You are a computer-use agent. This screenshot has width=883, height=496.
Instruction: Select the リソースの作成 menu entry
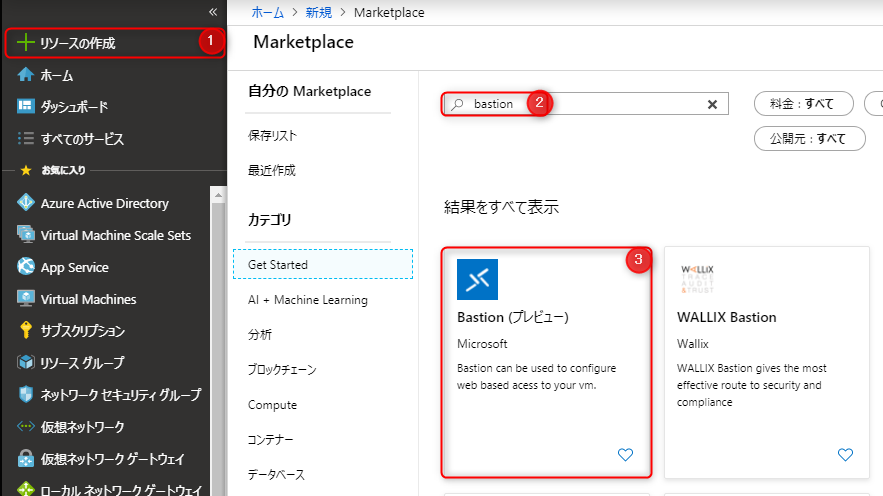click(x=115, y=43)
